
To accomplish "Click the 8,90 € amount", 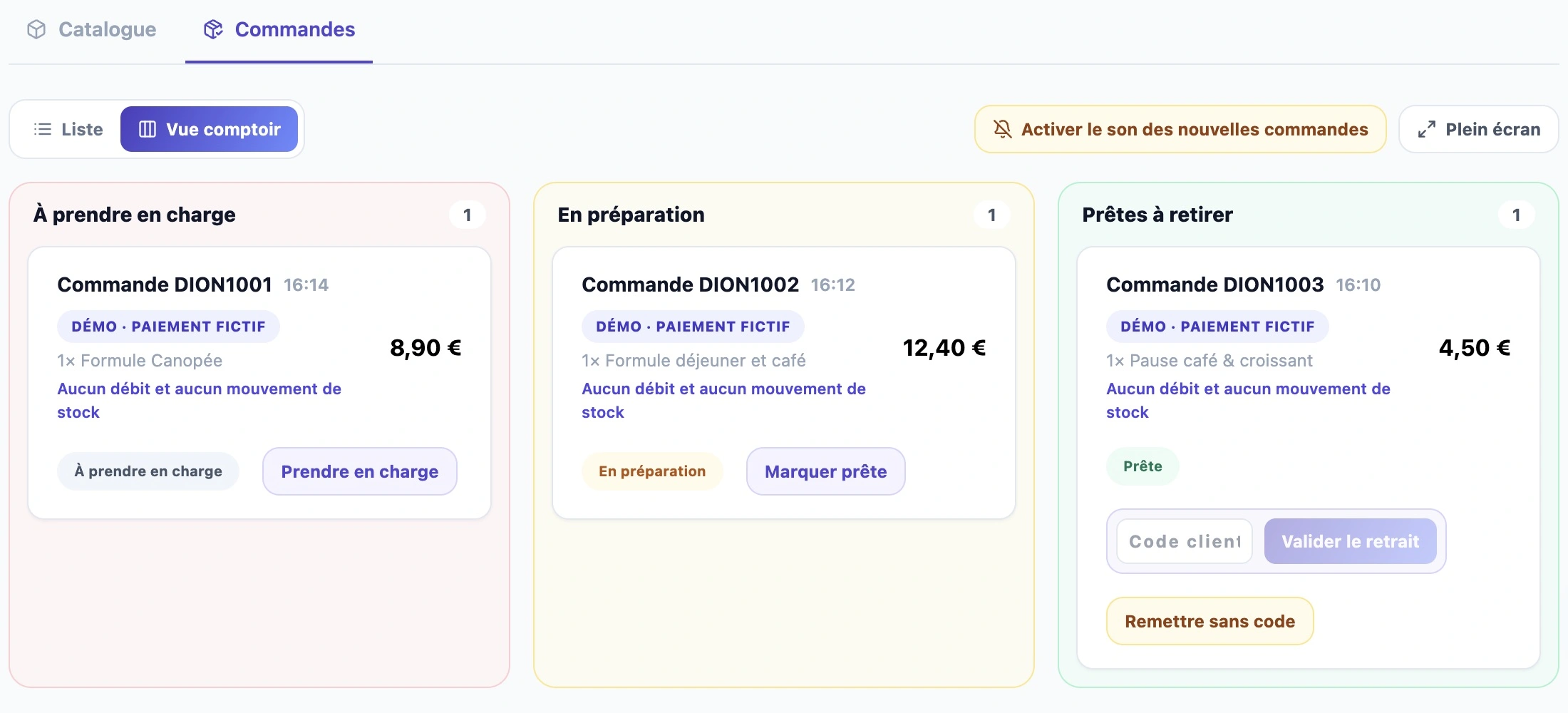I will coord(426,348).
